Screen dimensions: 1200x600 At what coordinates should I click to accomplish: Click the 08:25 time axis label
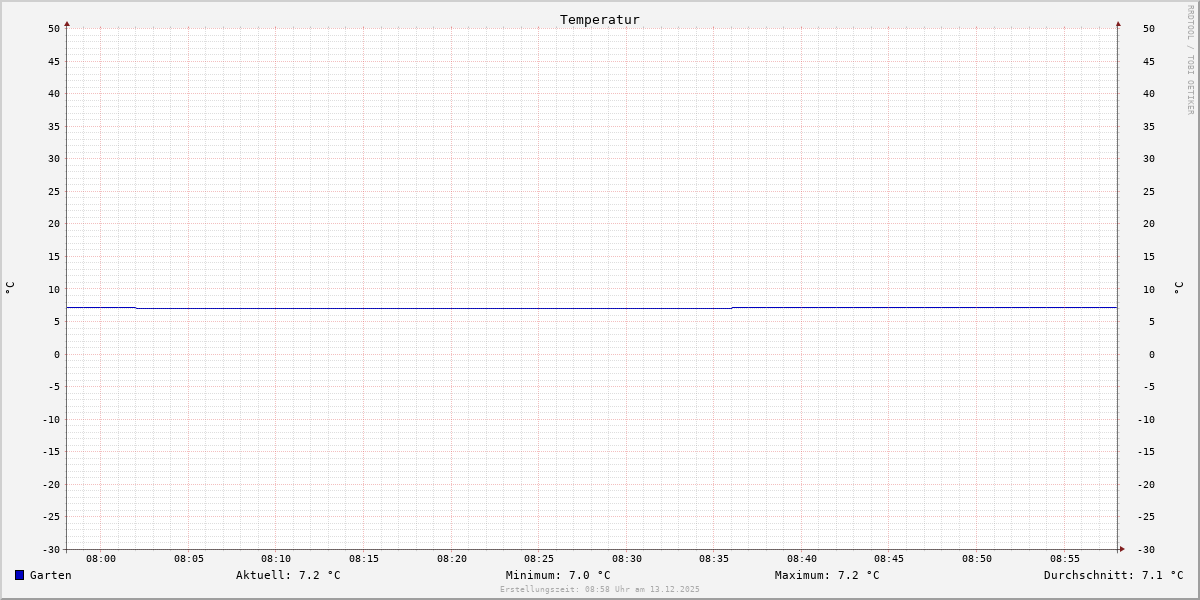pos(539,559)
